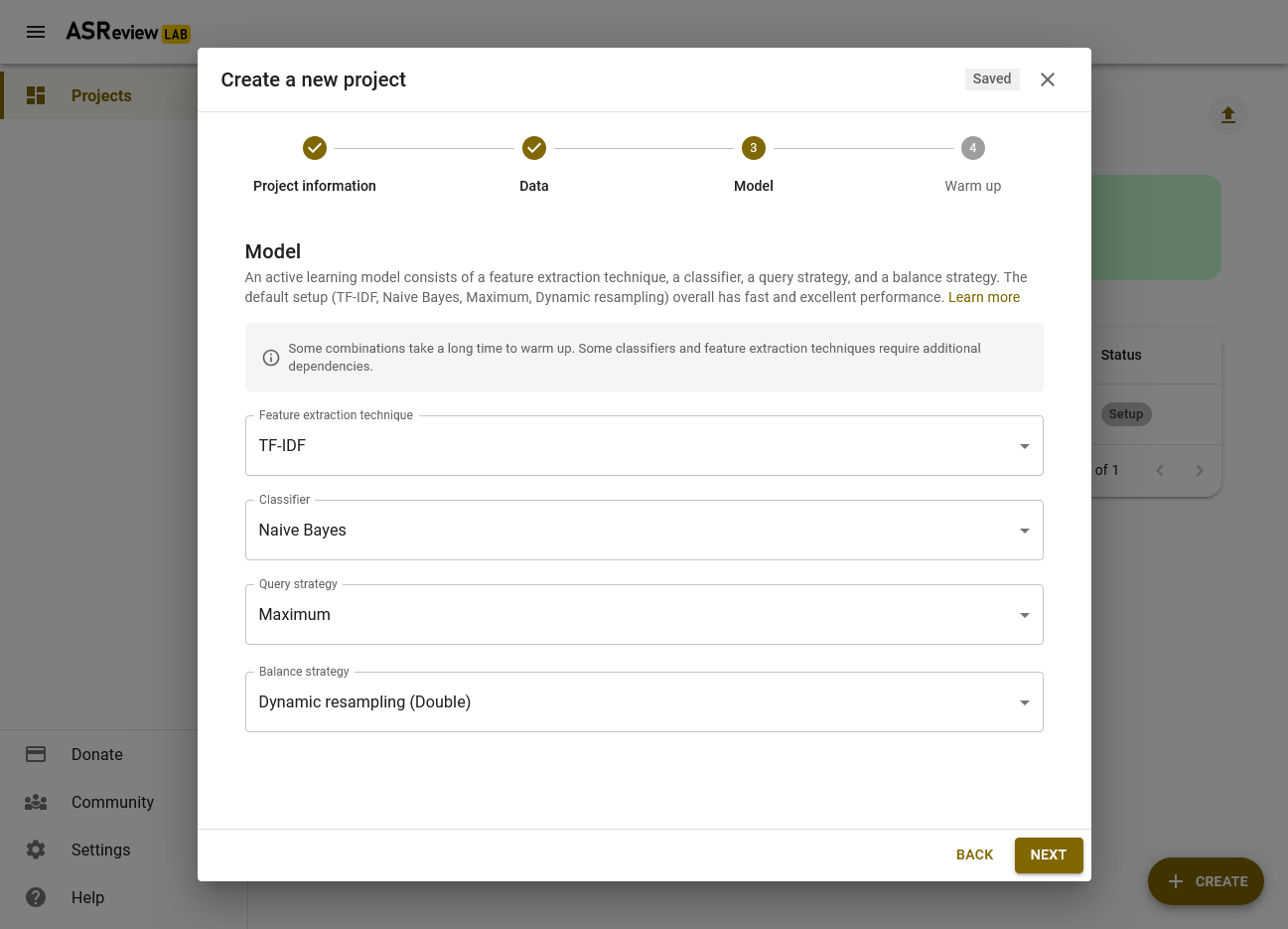This screenshot has width=1288, height=929.
Task: Click the BACK button
Action: pyautogui.click(x=974, y=855)
